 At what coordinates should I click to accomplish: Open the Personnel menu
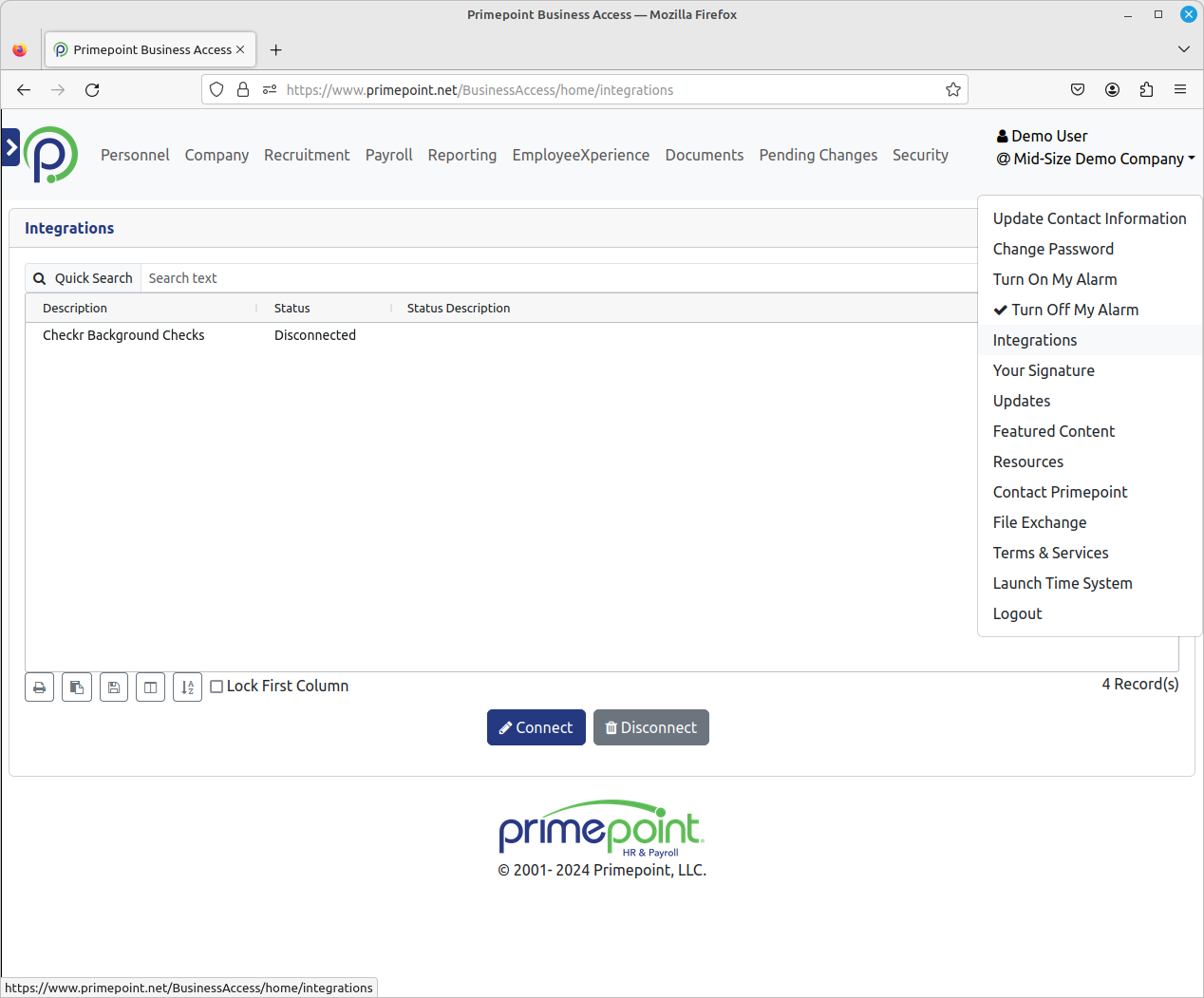pyautogui.click(x=135, y=155)
